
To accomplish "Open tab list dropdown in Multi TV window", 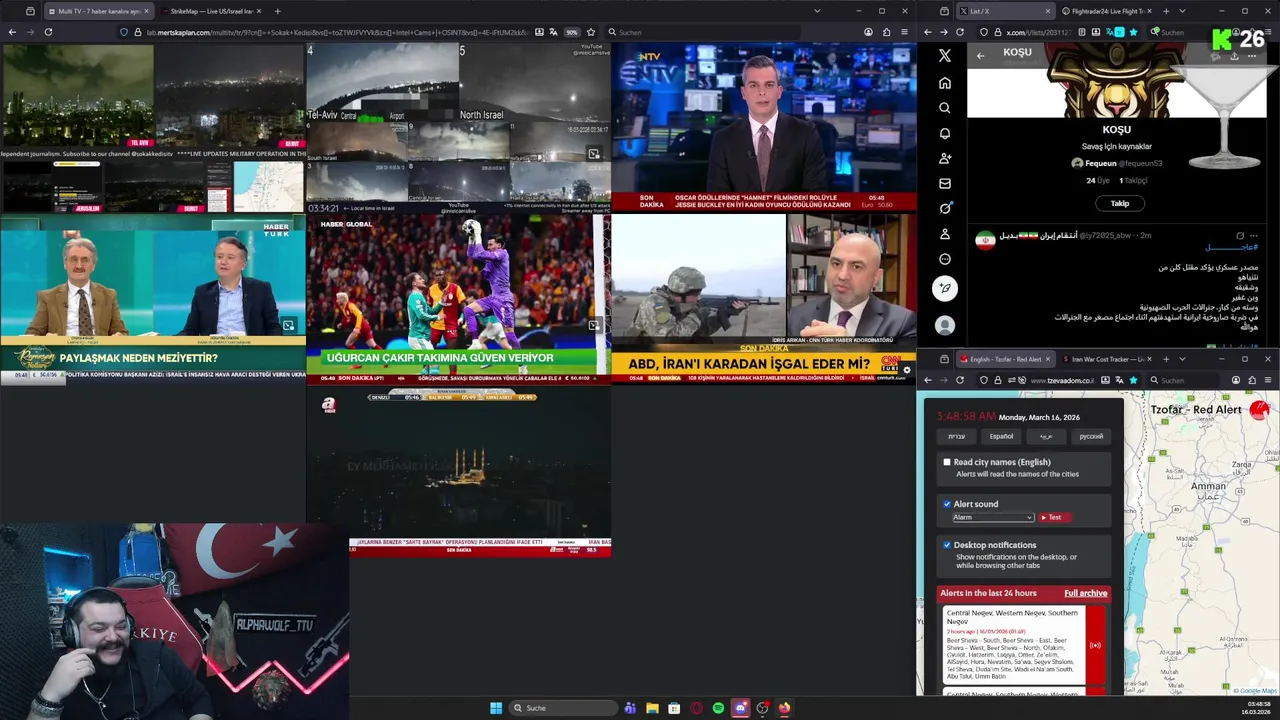I will 817,11.
